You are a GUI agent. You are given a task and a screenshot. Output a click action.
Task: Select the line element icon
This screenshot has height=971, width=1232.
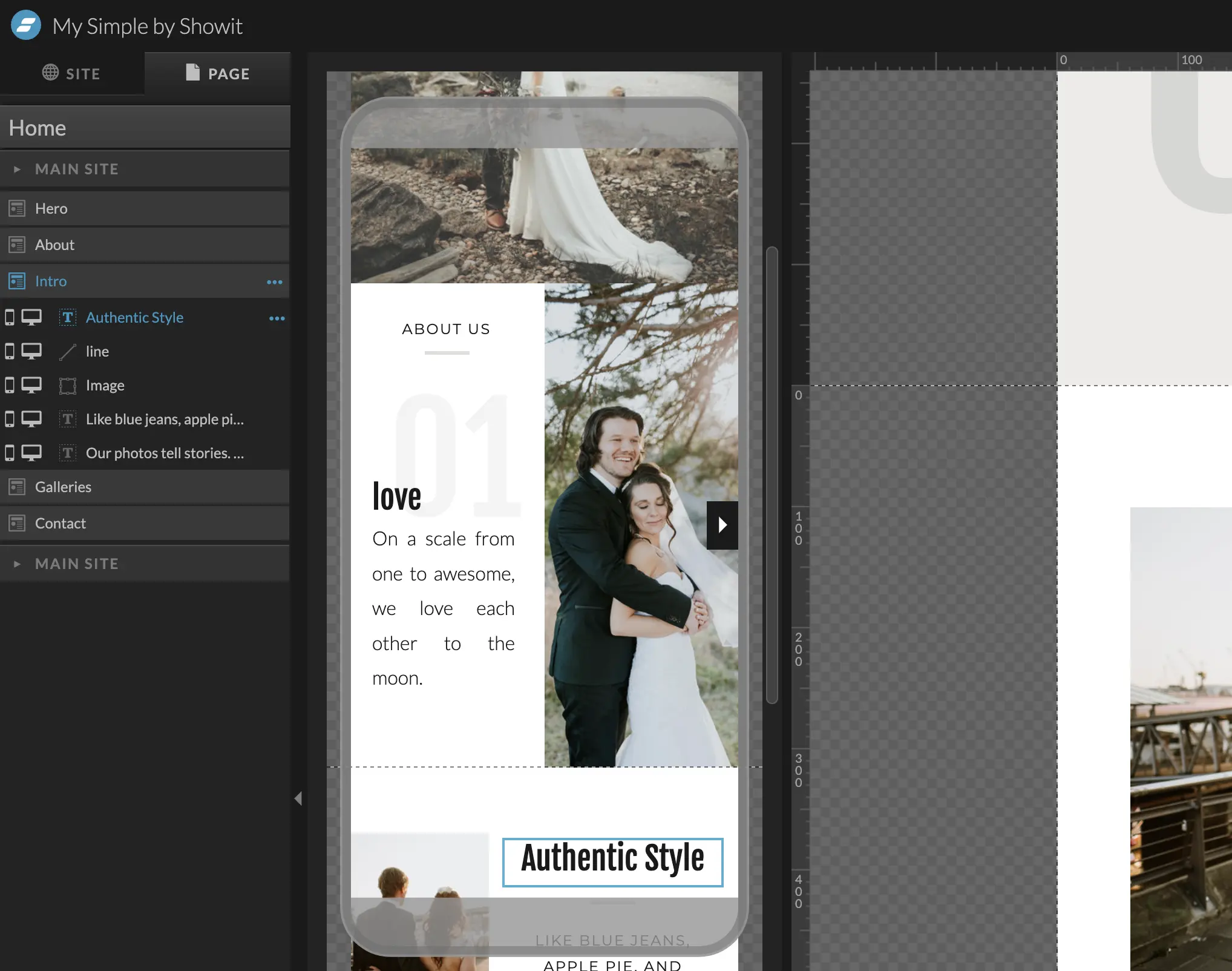[68, 351]
